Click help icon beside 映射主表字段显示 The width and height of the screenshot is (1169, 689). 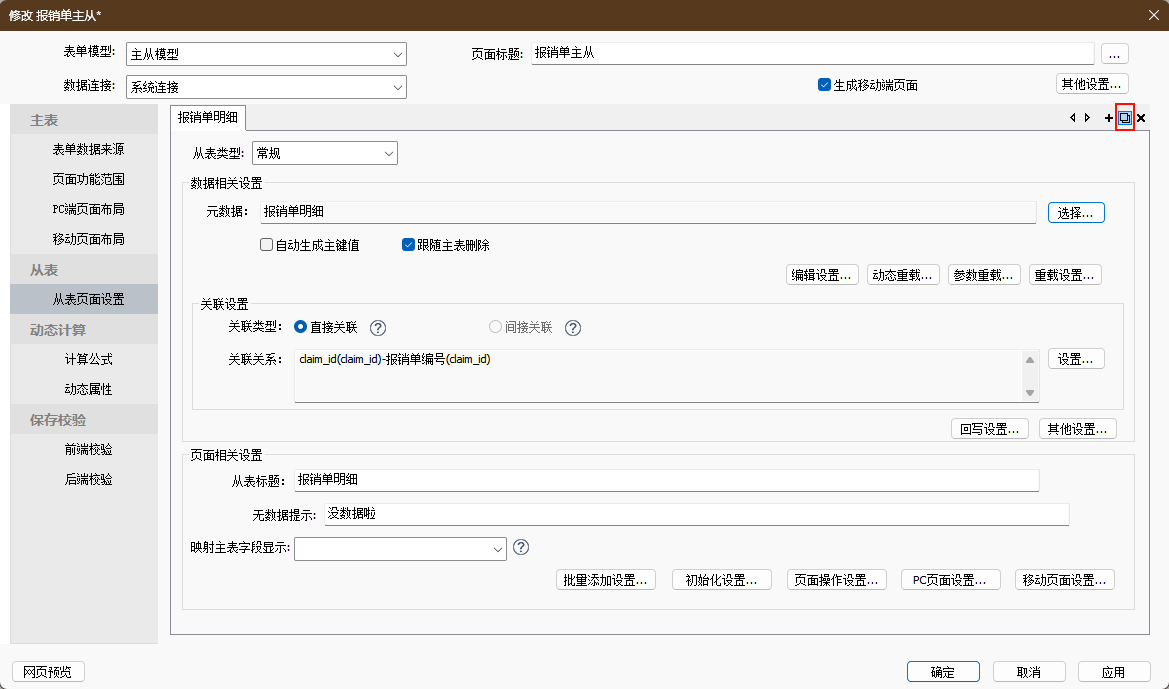pos(520,548)
